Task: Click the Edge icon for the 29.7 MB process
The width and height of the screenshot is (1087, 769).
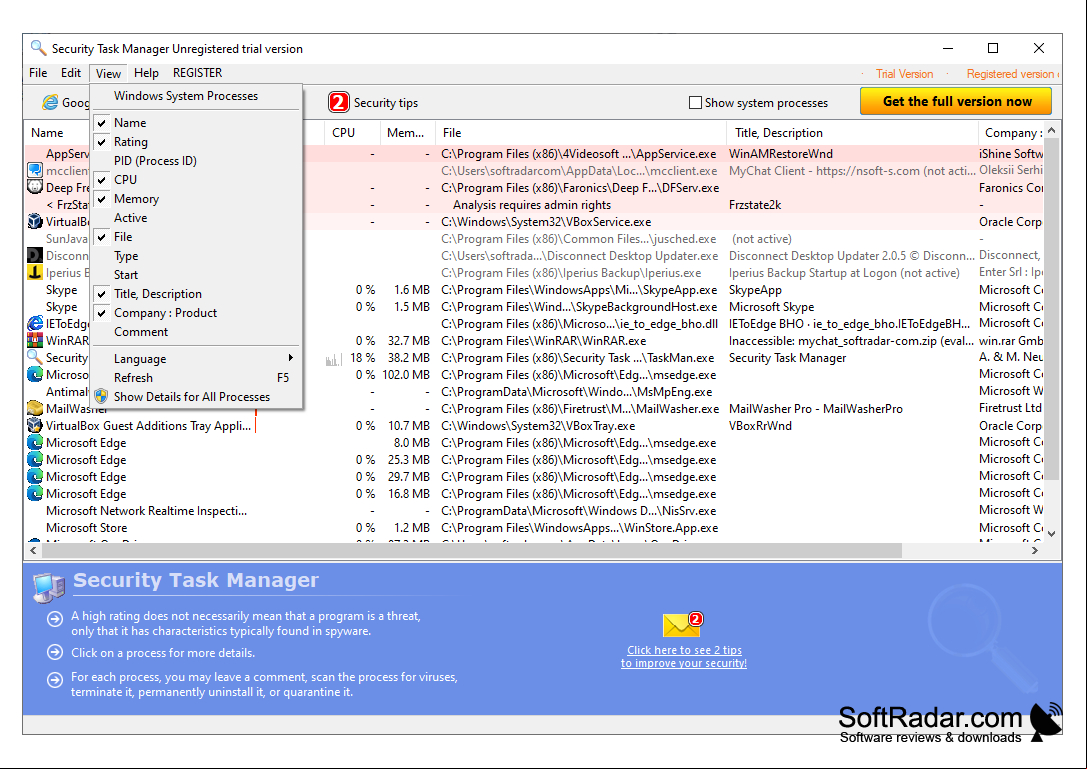Action: 35,476
